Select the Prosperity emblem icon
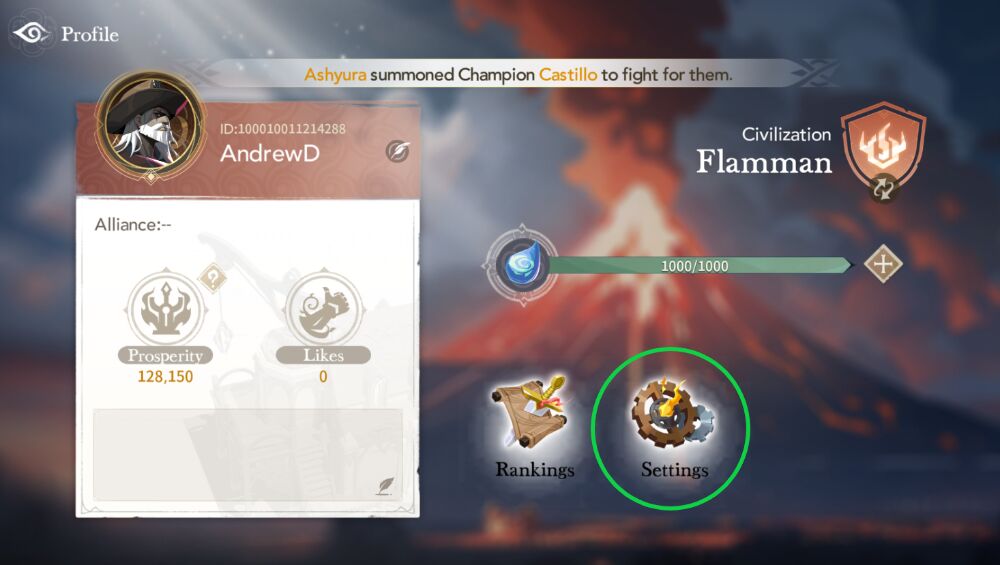 click(x=166, y=309)
